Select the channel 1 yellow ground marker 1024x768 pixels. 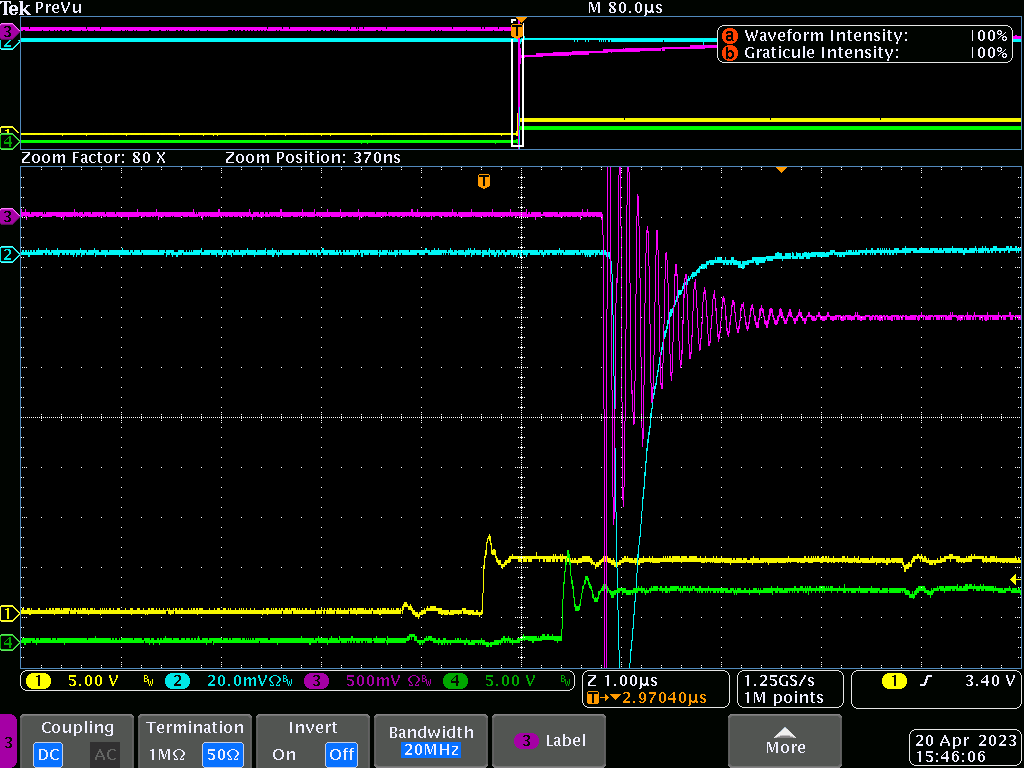point(9,613)
